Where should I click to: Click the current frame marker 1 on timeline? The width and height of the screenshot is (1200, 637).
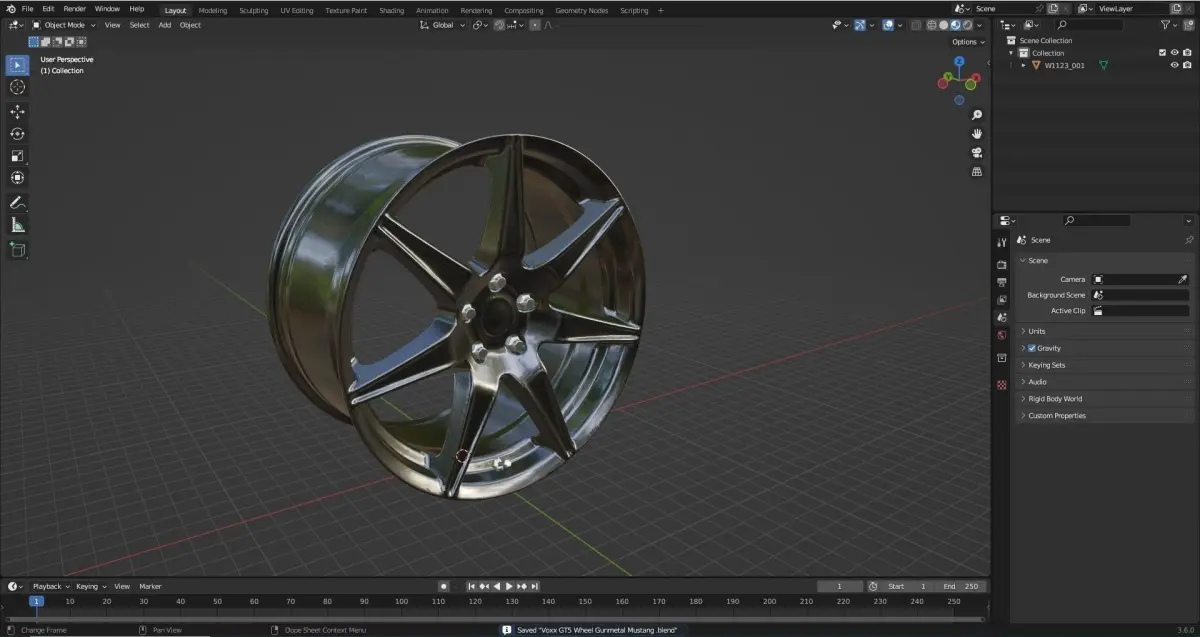(x=36, y=601)
